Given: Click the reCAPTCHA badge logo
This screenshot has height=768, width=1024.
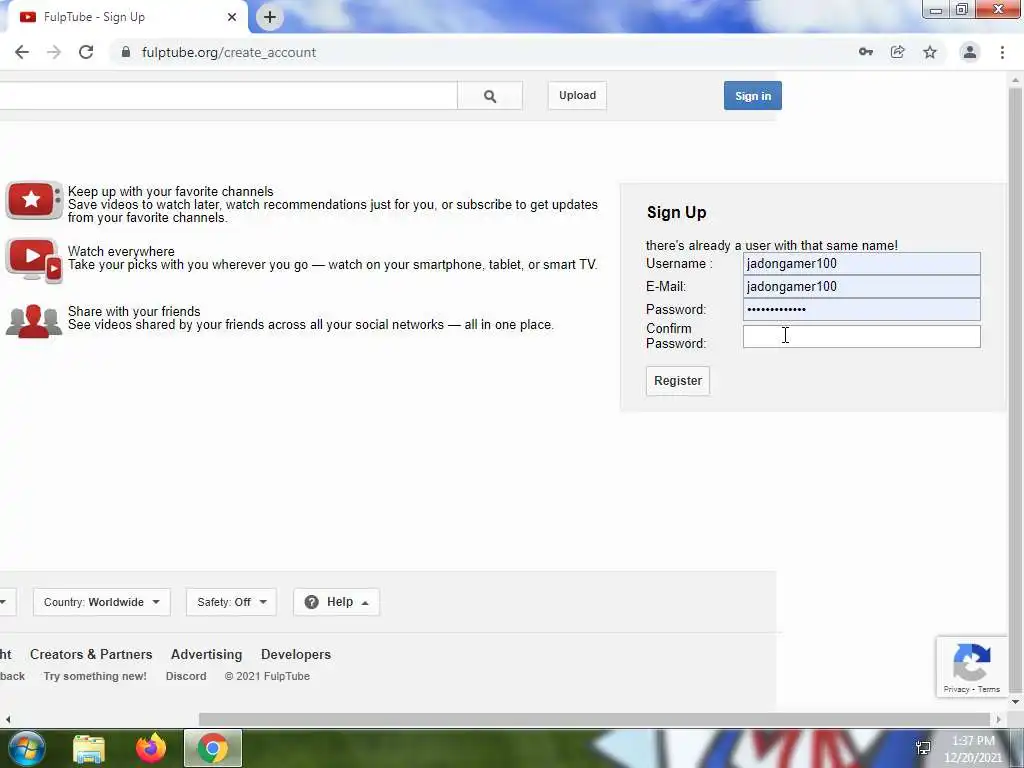Looking at the screenshot, I should (972, 662).
